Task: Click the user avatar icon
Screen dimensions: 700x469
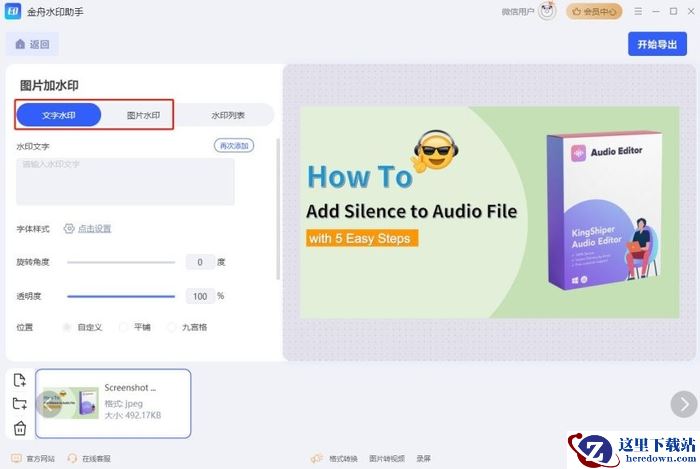Action: [547, 11]
